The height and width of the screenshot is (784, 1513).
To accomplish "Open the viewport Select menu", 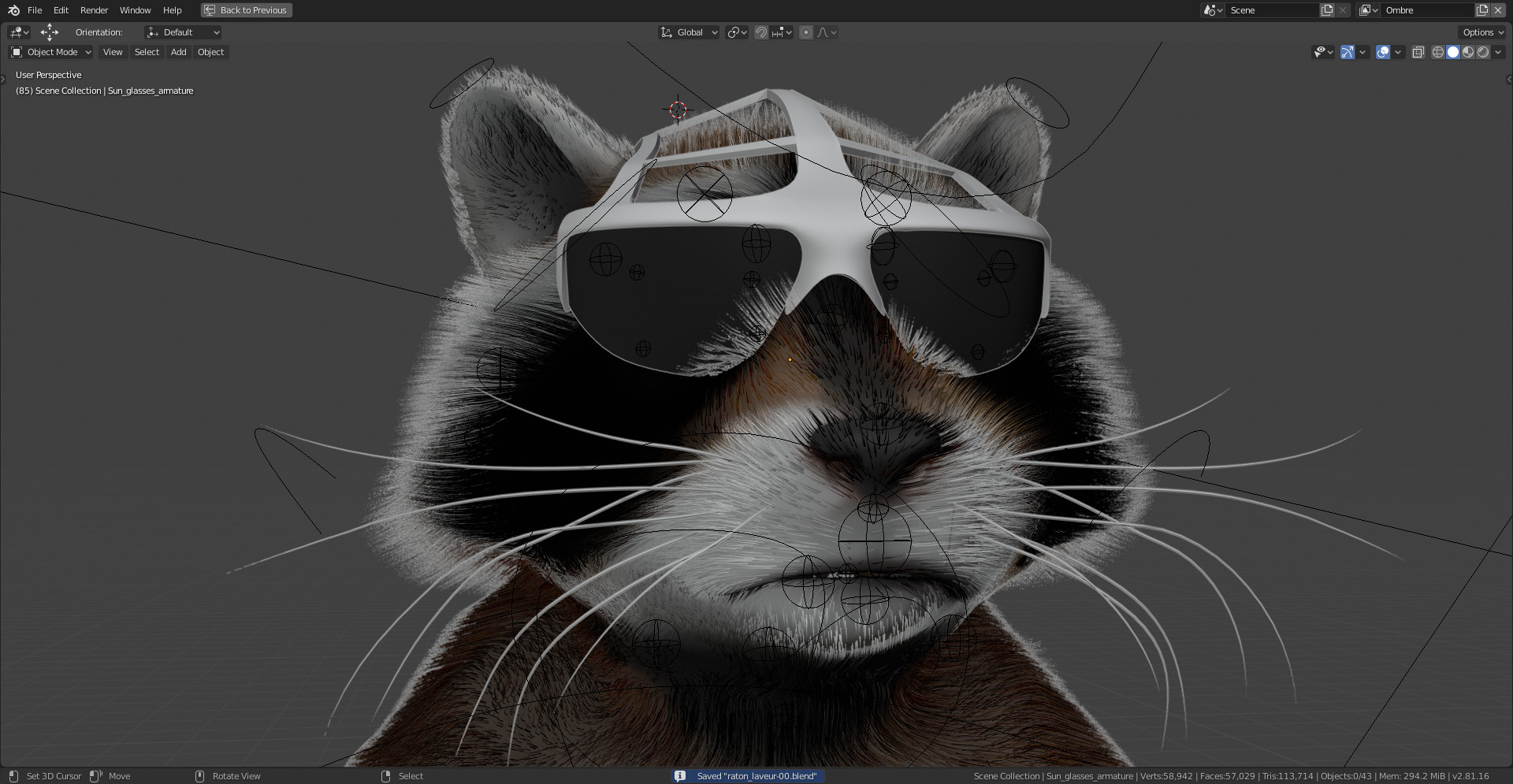I will click(x=147, y=52).
